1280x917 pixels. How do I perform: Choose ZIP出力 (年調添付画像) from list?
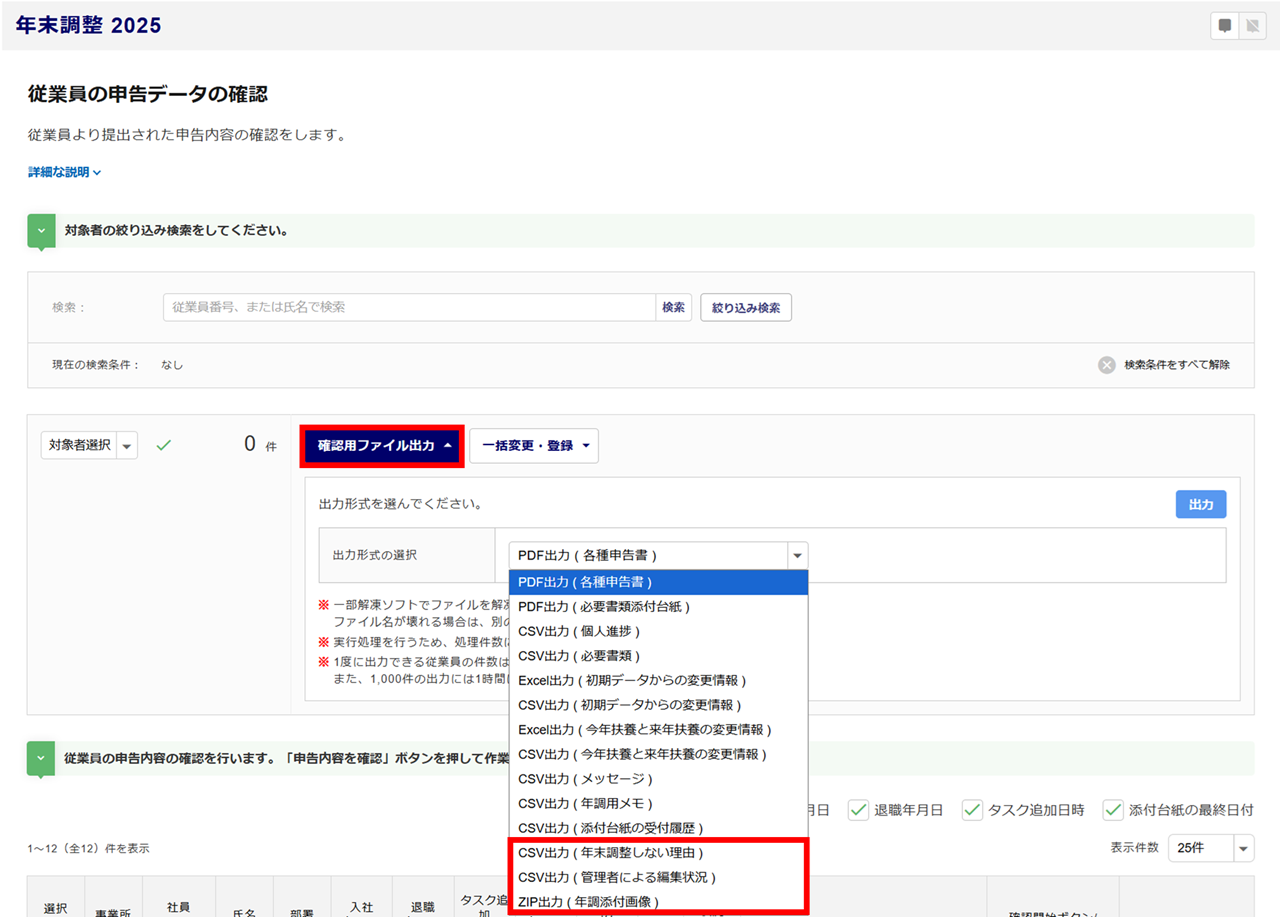[x=588, y=901]
